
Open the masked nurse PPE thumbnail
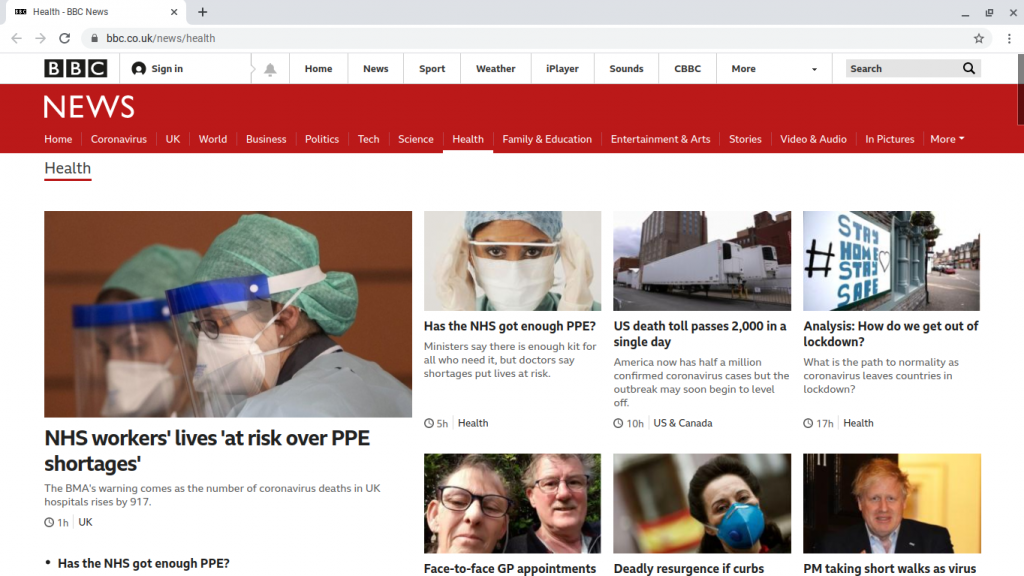tap(513, 261)
